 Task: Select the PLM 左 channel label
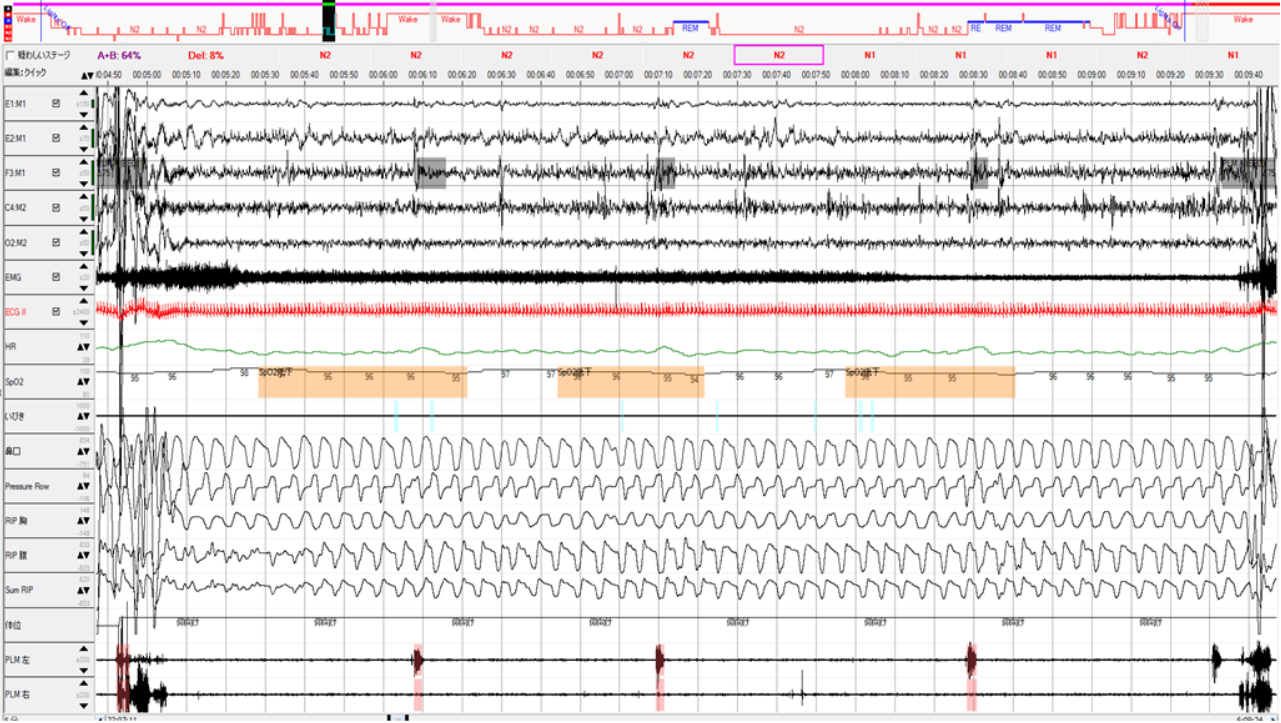[x=17, y=660]
